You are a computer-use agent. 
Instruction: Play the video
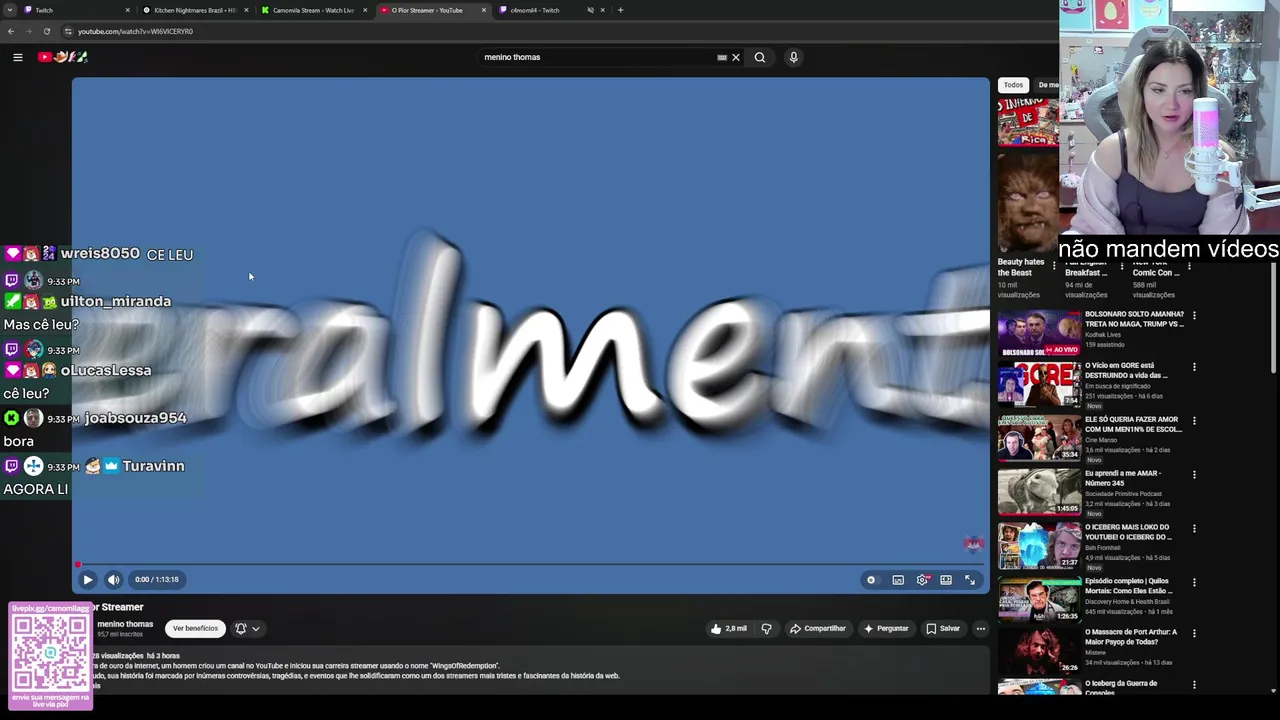click(88, 579)
